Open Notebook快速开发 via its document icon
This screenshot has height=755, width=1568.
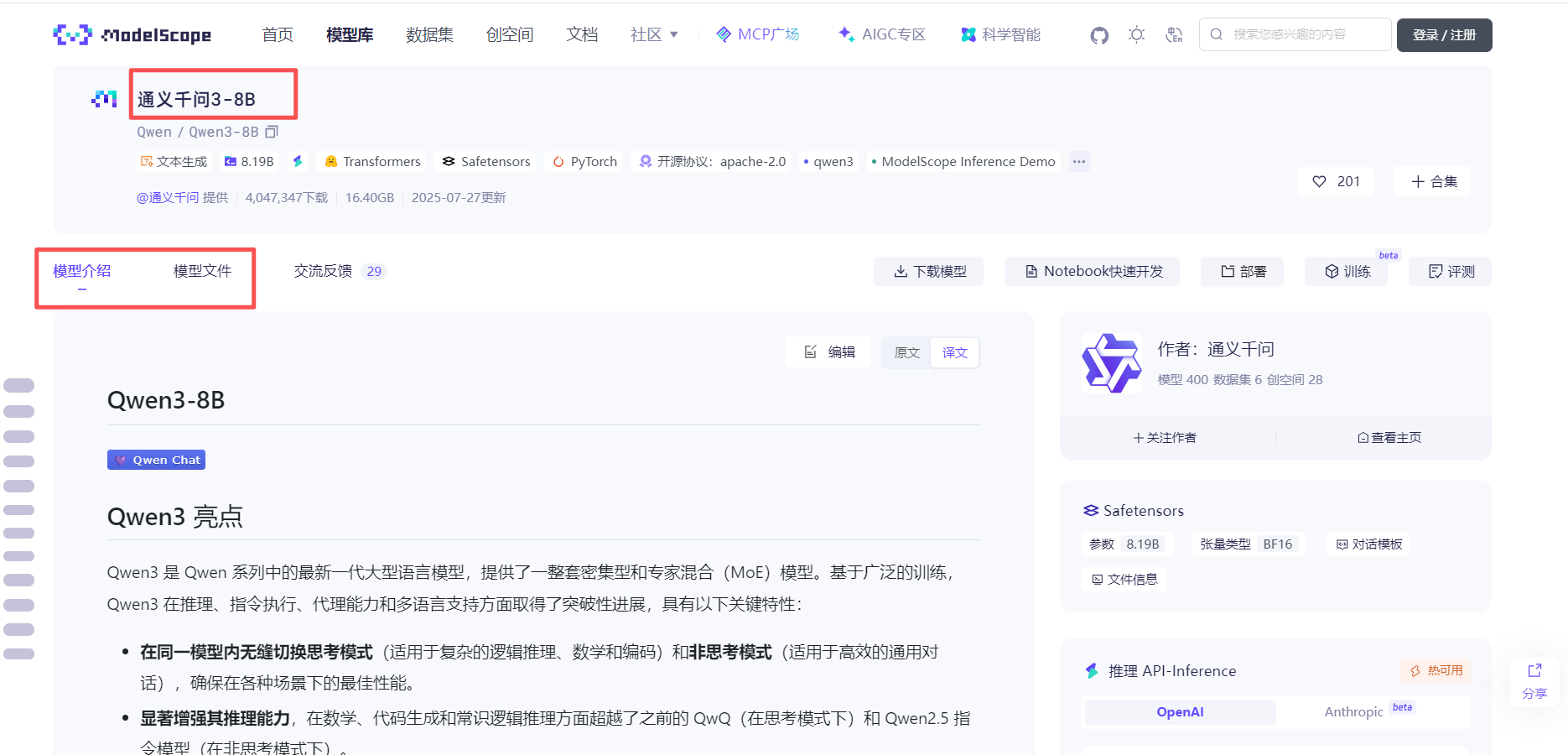1032,271
